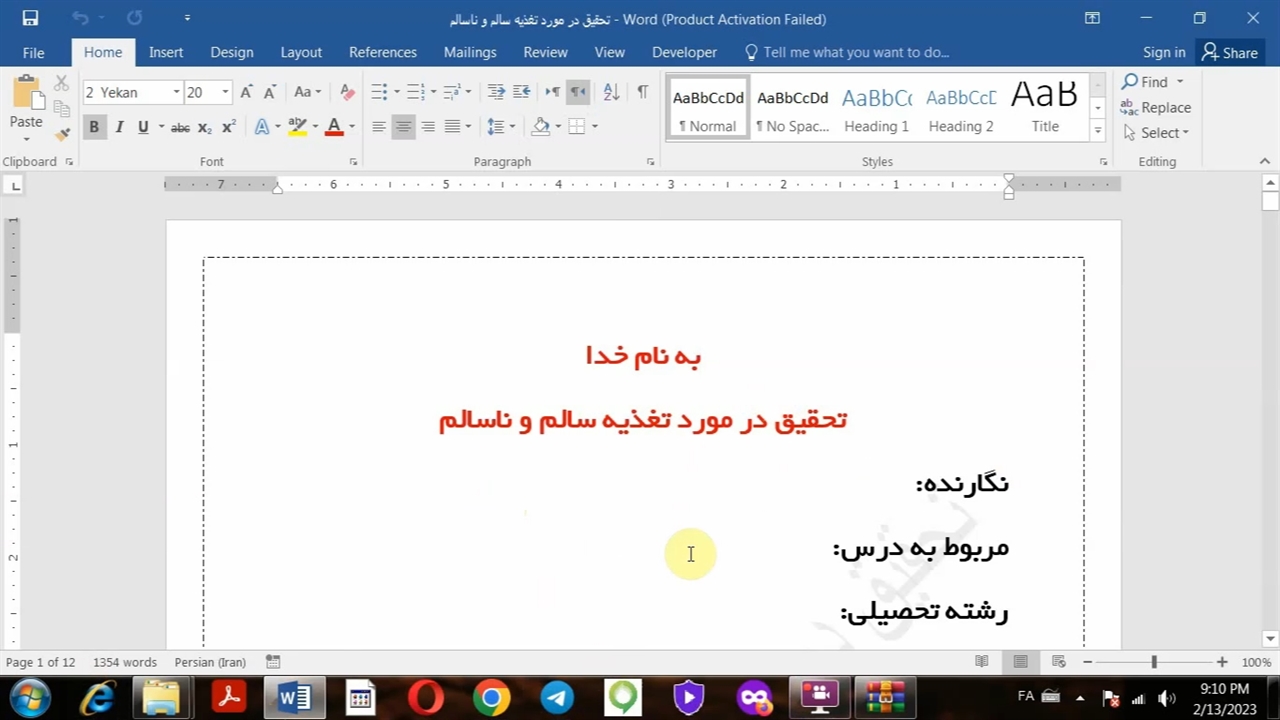Click the Clear All Formatting icon
Screen dimensions: 1280x720
click(347, 92)
